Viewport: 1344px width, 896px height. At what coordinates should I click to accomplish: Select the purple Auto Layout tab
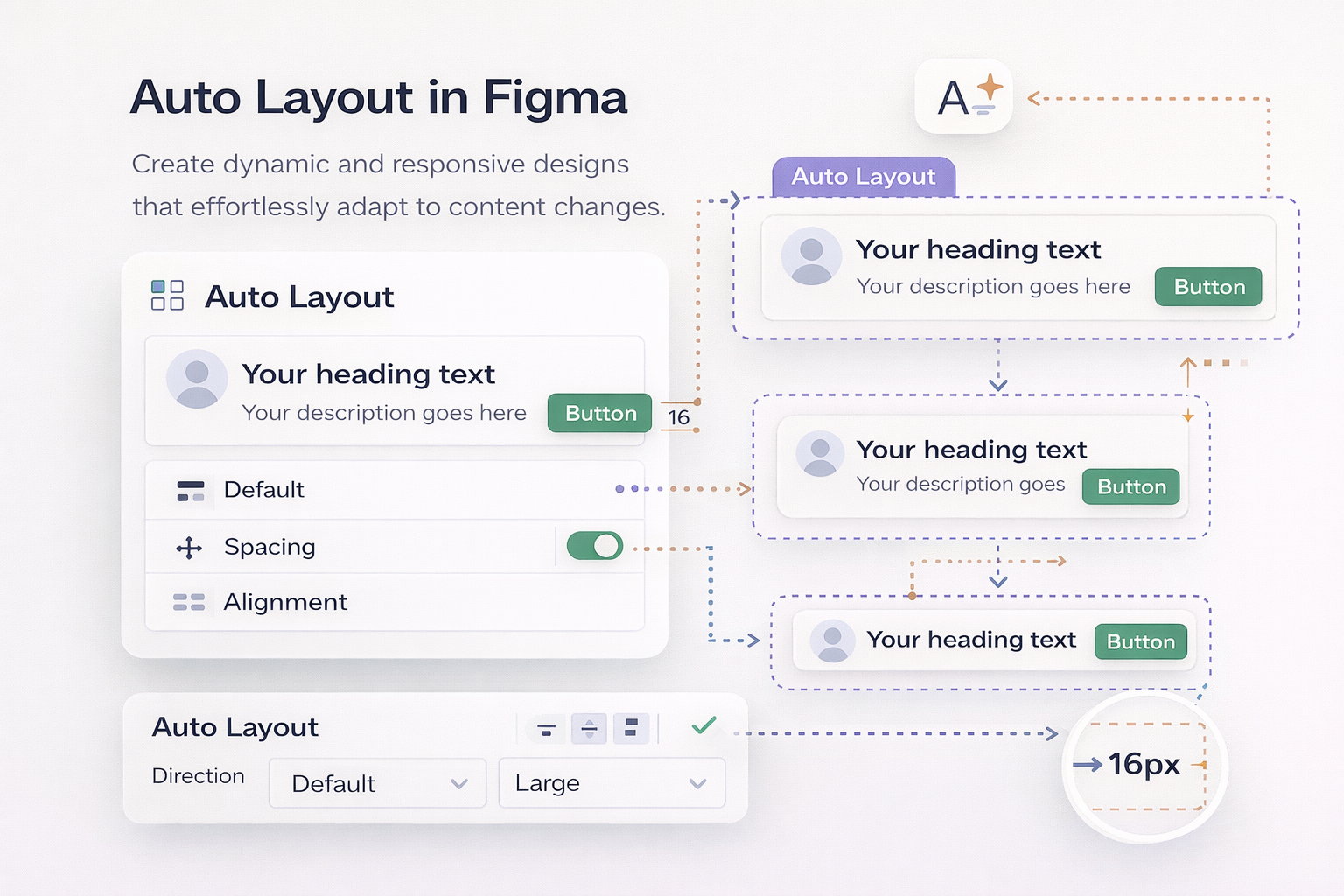point(864,177)
